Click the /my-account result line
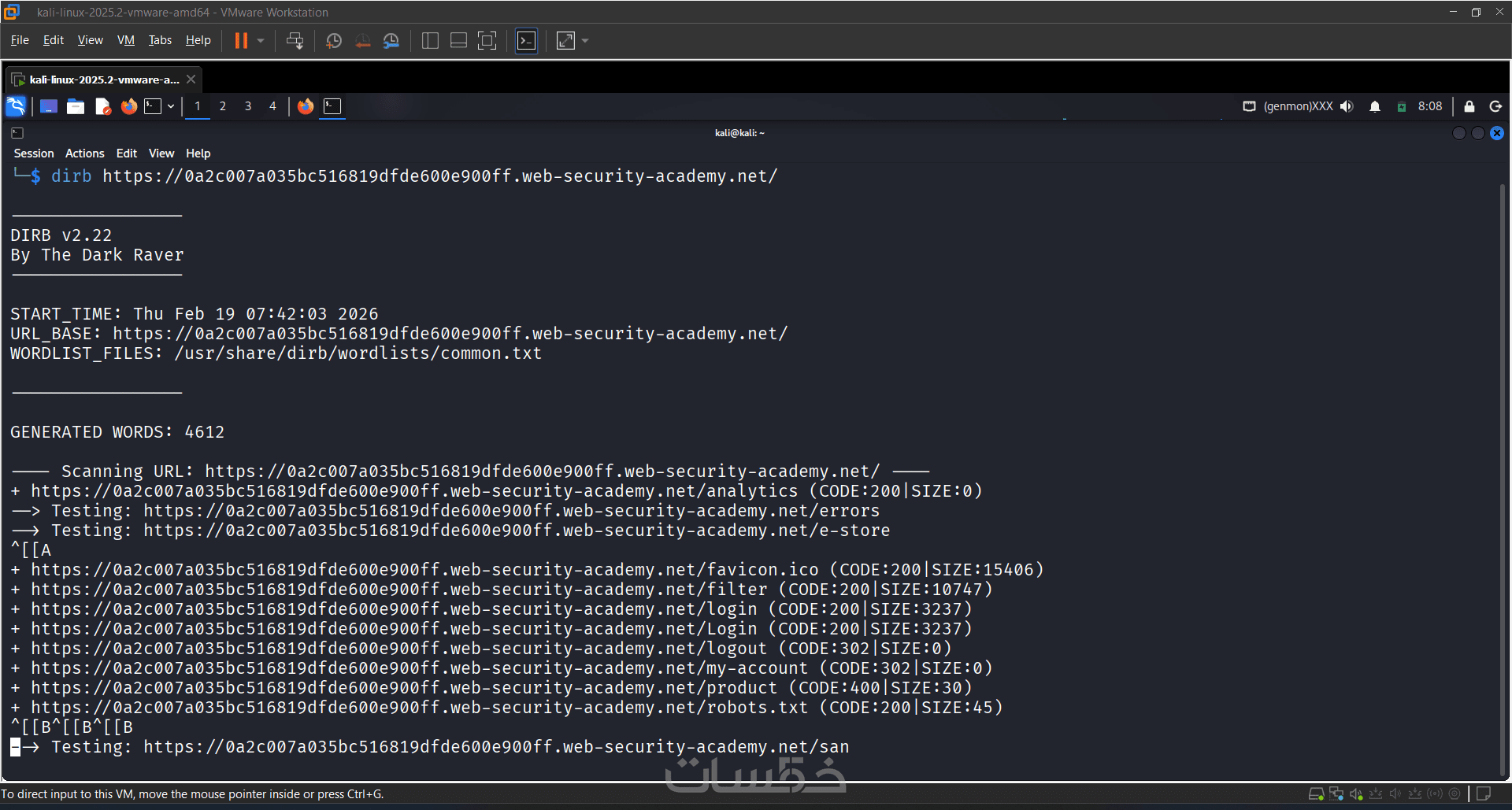Screen dimensions: 1512x810 click(x=502, y=668)
